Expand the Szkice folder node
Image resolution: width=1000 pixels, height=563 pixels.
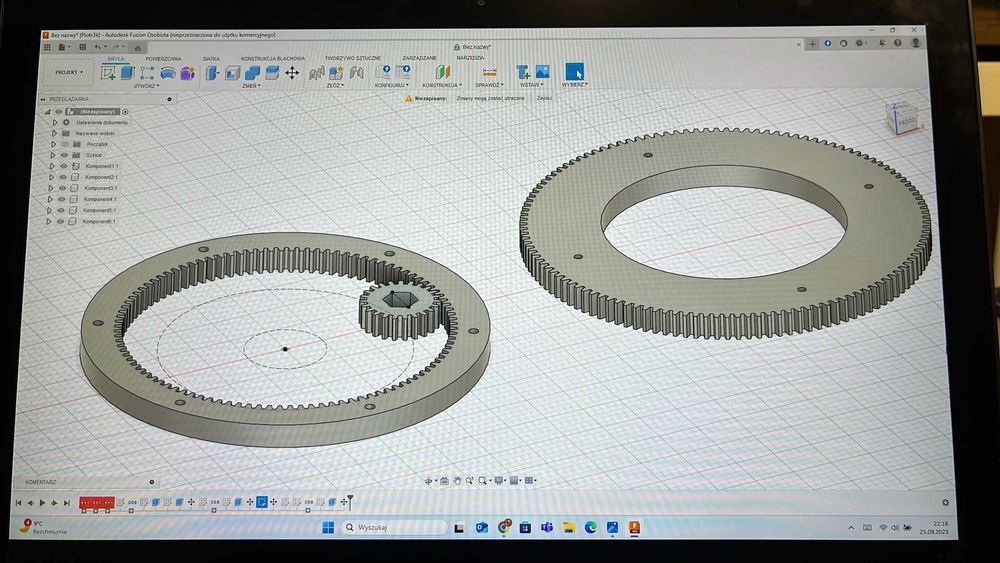coord(53,155)
